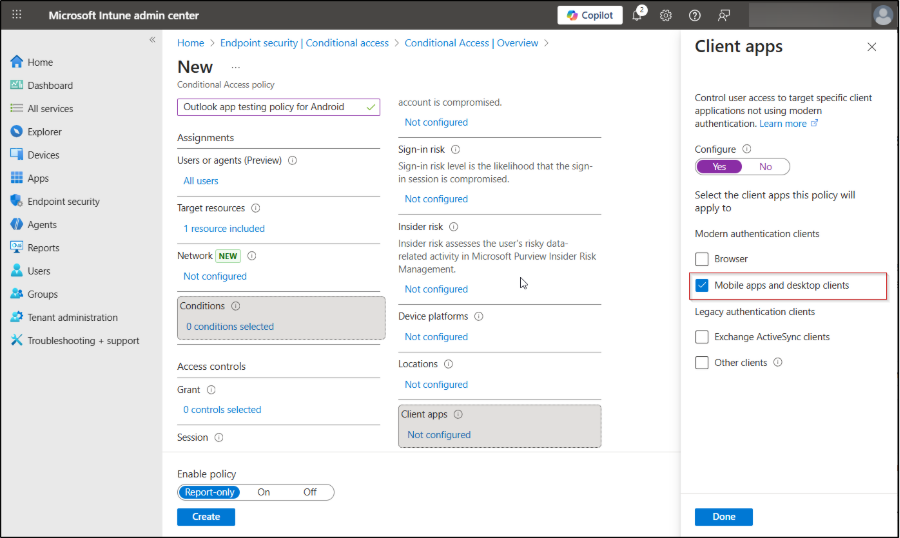Show info icon for Sign-in risk
The height and width of the screenshot is (538, 900).
(x=455, y=149)
